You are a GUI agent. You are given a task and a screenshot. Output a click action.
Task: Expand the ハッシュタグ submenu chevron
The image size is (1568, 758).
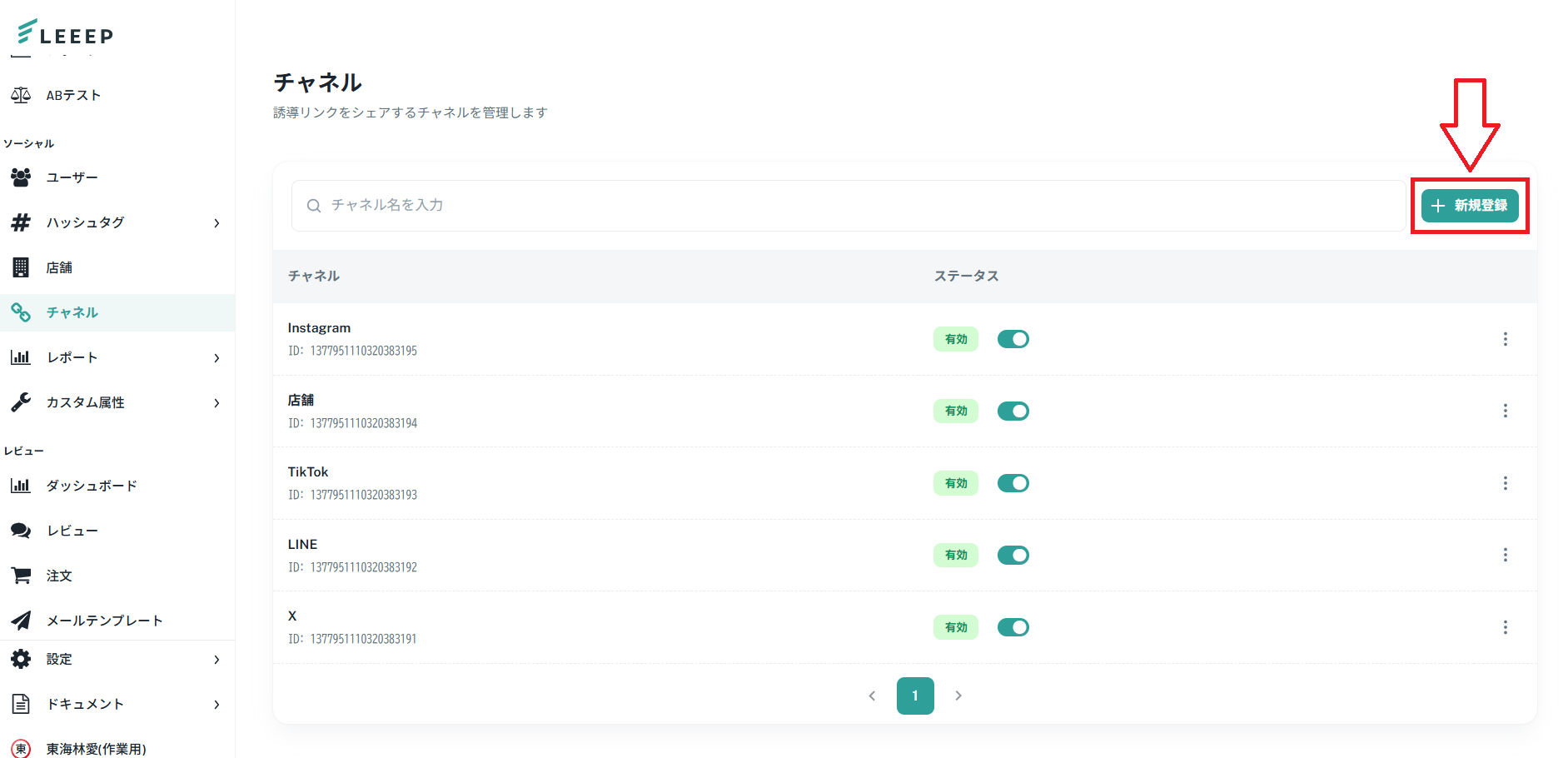pyautogui.click(x=217, y=223)
